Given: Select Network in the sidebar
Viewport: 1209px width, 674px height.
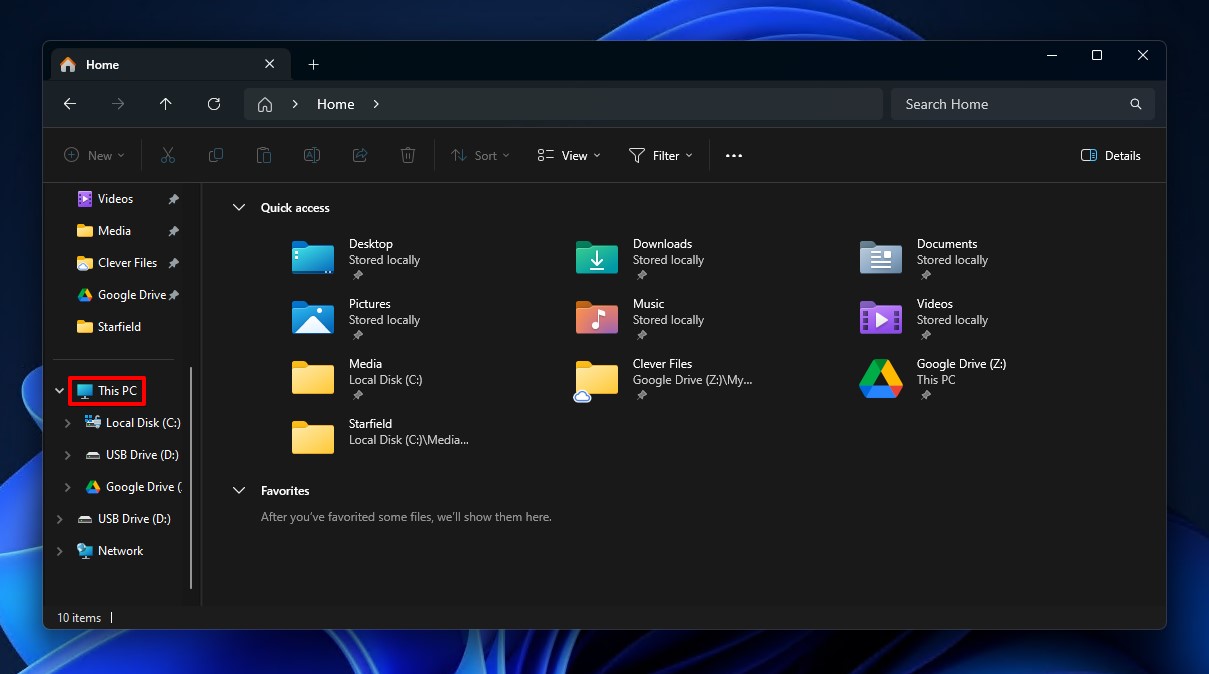Looking at the screenshot, I should 121,550.
